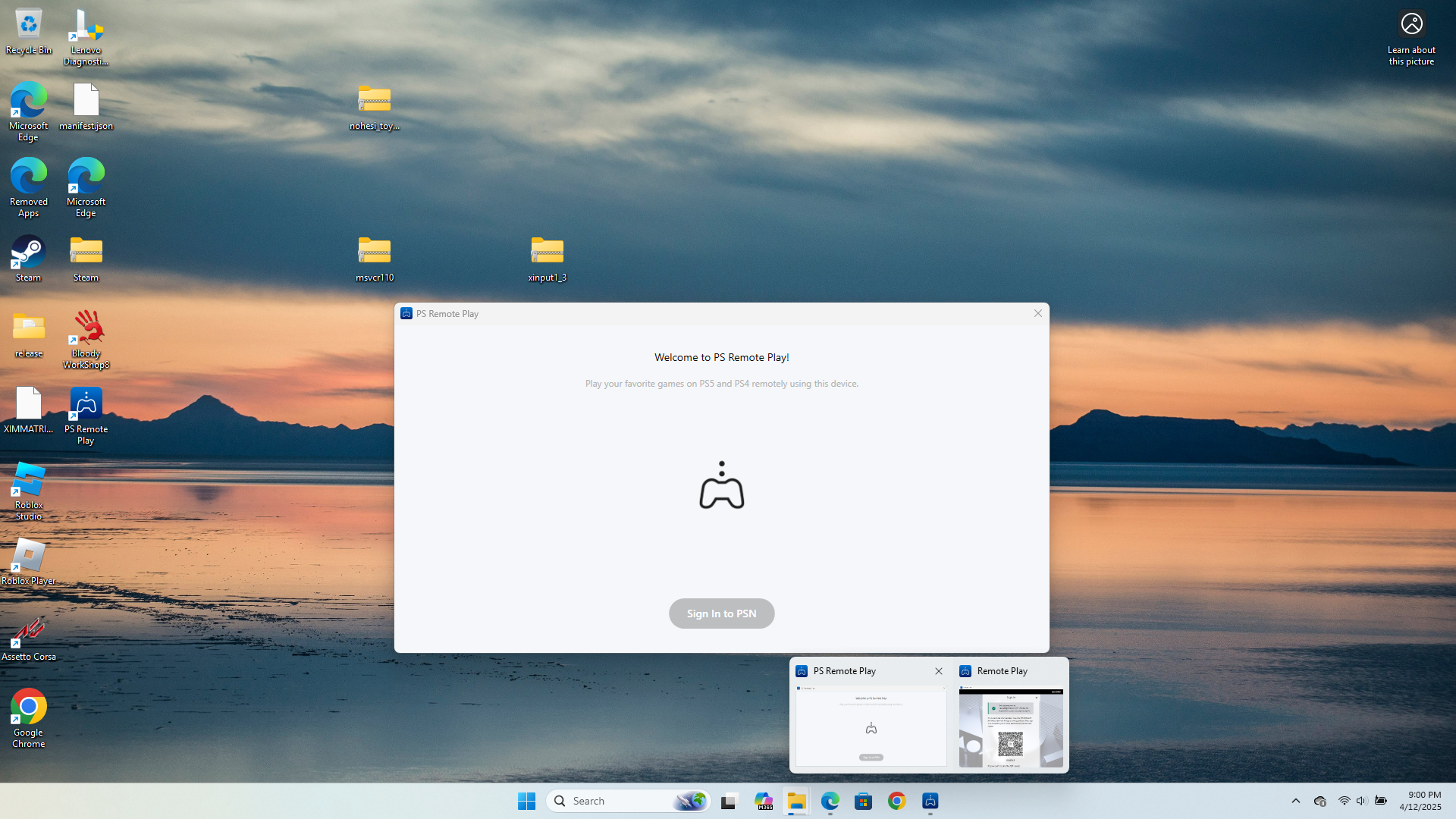Select the Roblox Studio desktop shortcut

point(29,491)
